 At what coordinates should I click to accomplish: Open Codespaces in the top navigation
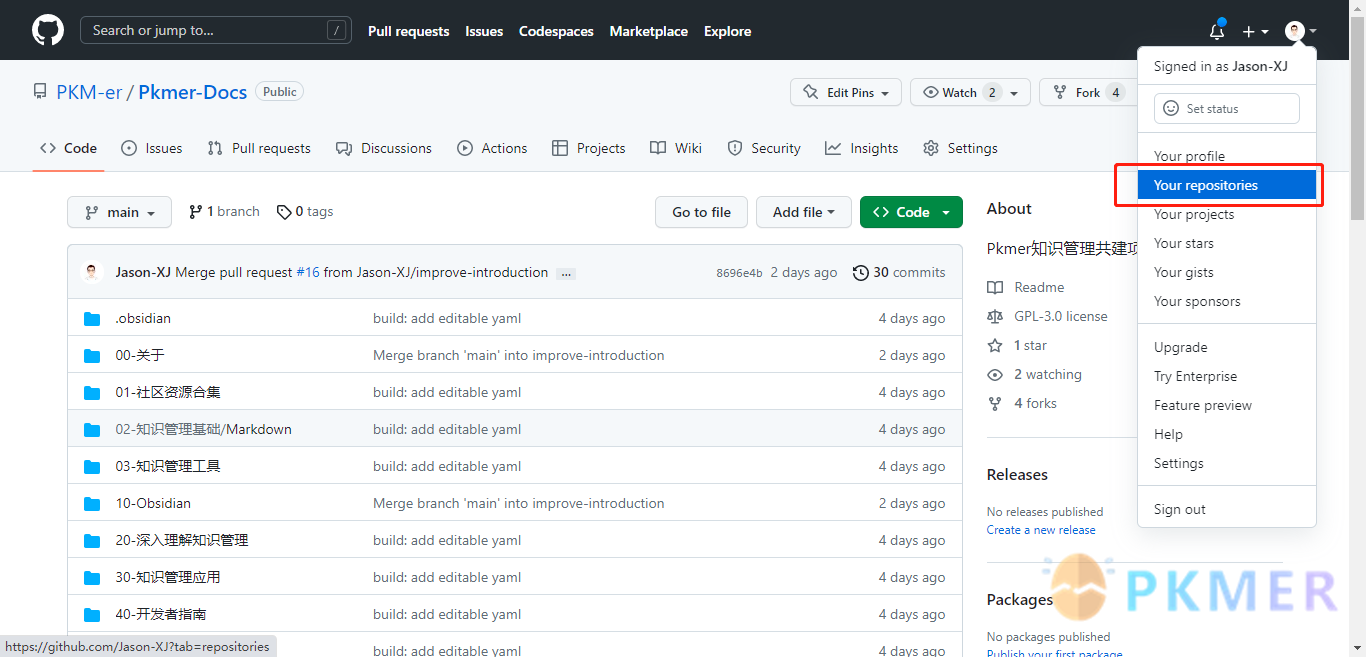556,31
